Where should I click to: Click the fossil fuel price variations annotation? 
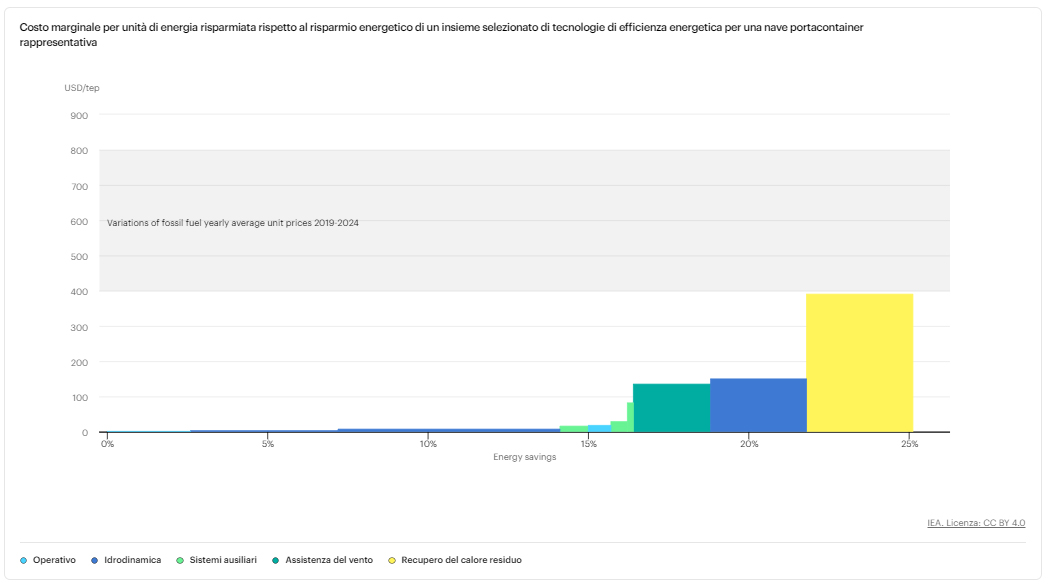point(233,223)
